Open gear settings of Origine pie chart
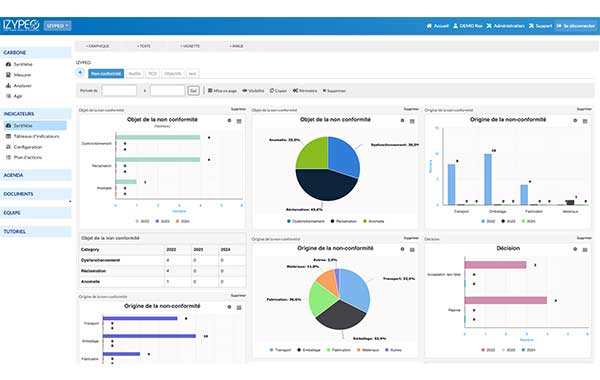600x380 pixels. (x=402, y=249)
